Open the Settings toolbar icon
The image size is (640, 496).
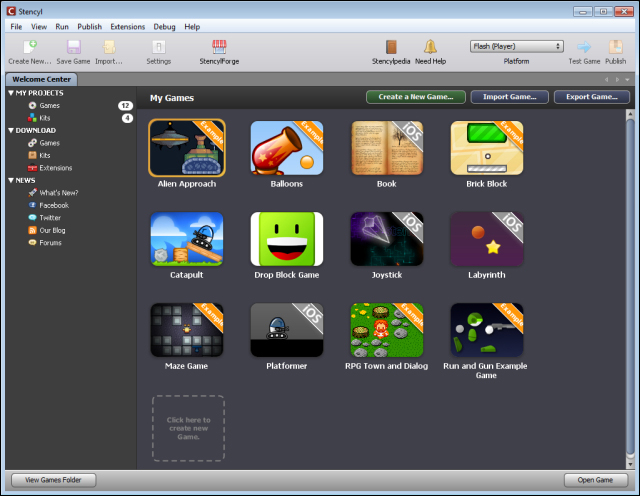coord(159,47)
